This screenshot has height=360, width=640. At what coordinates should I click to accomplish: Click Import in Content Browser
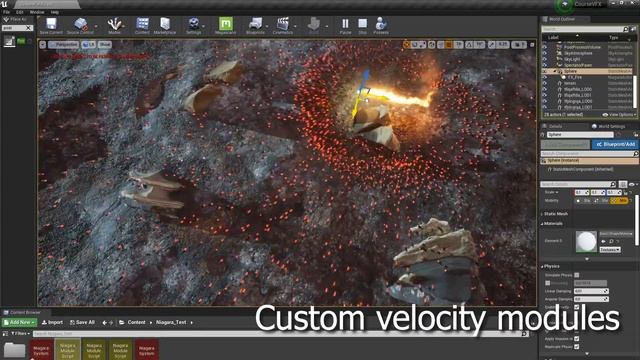(52, 322)
